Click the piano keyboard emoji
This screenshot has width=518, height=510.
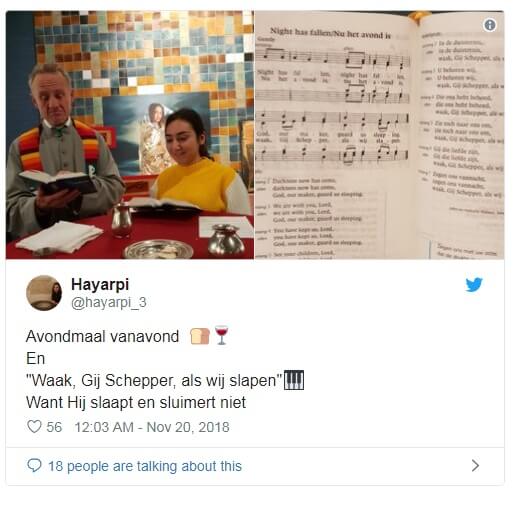pos(293,380)
